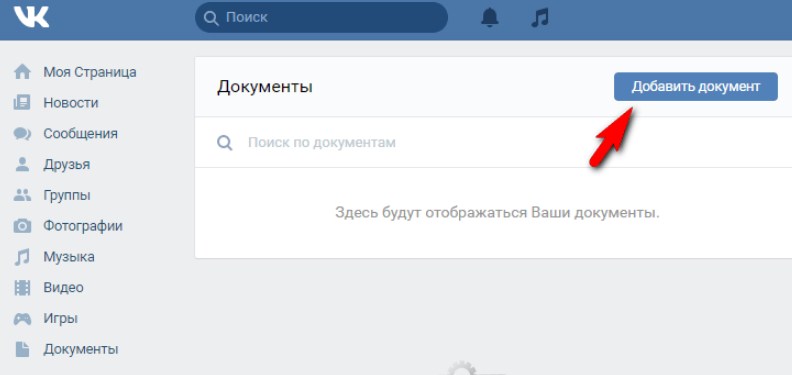
Task: Click the magnifier icon in the top search bar
Action: coord(211,18)
